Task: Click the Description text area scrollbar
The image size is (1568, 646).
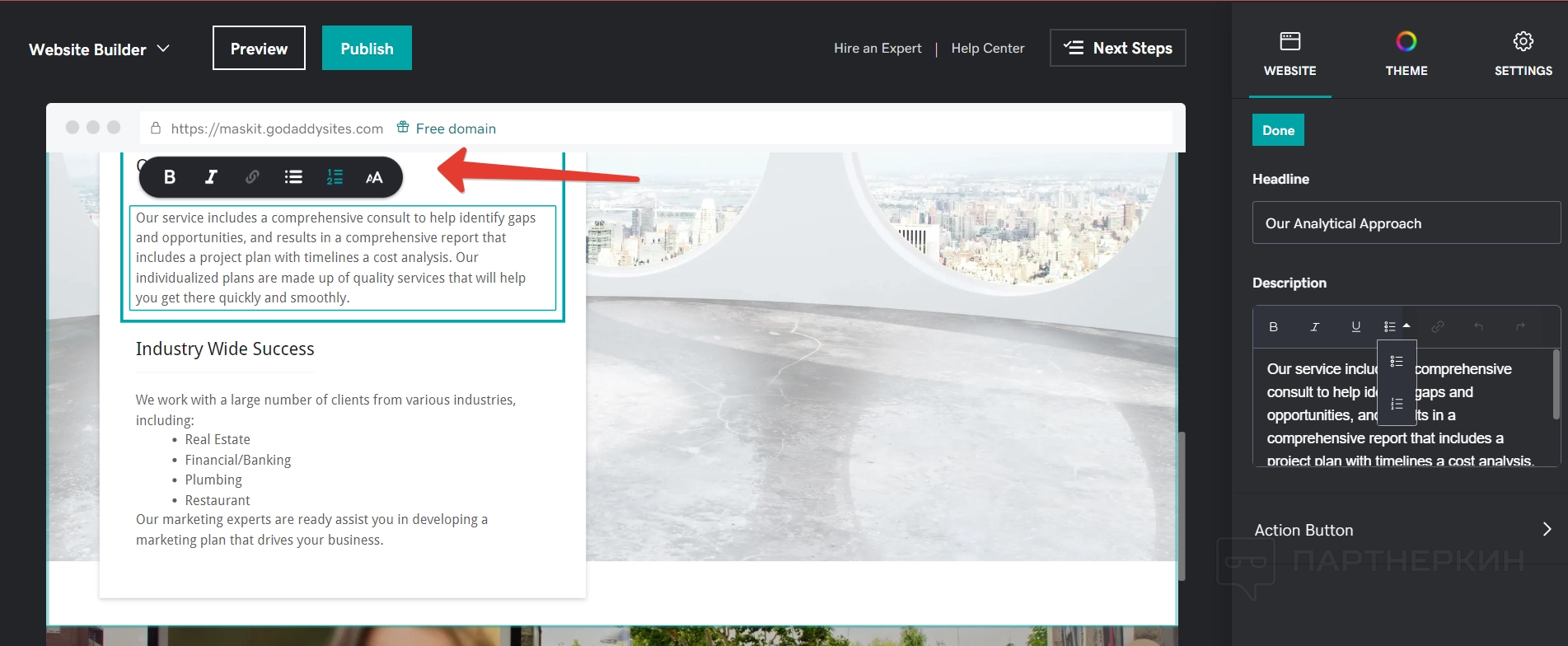Action: pos(1556,384)
